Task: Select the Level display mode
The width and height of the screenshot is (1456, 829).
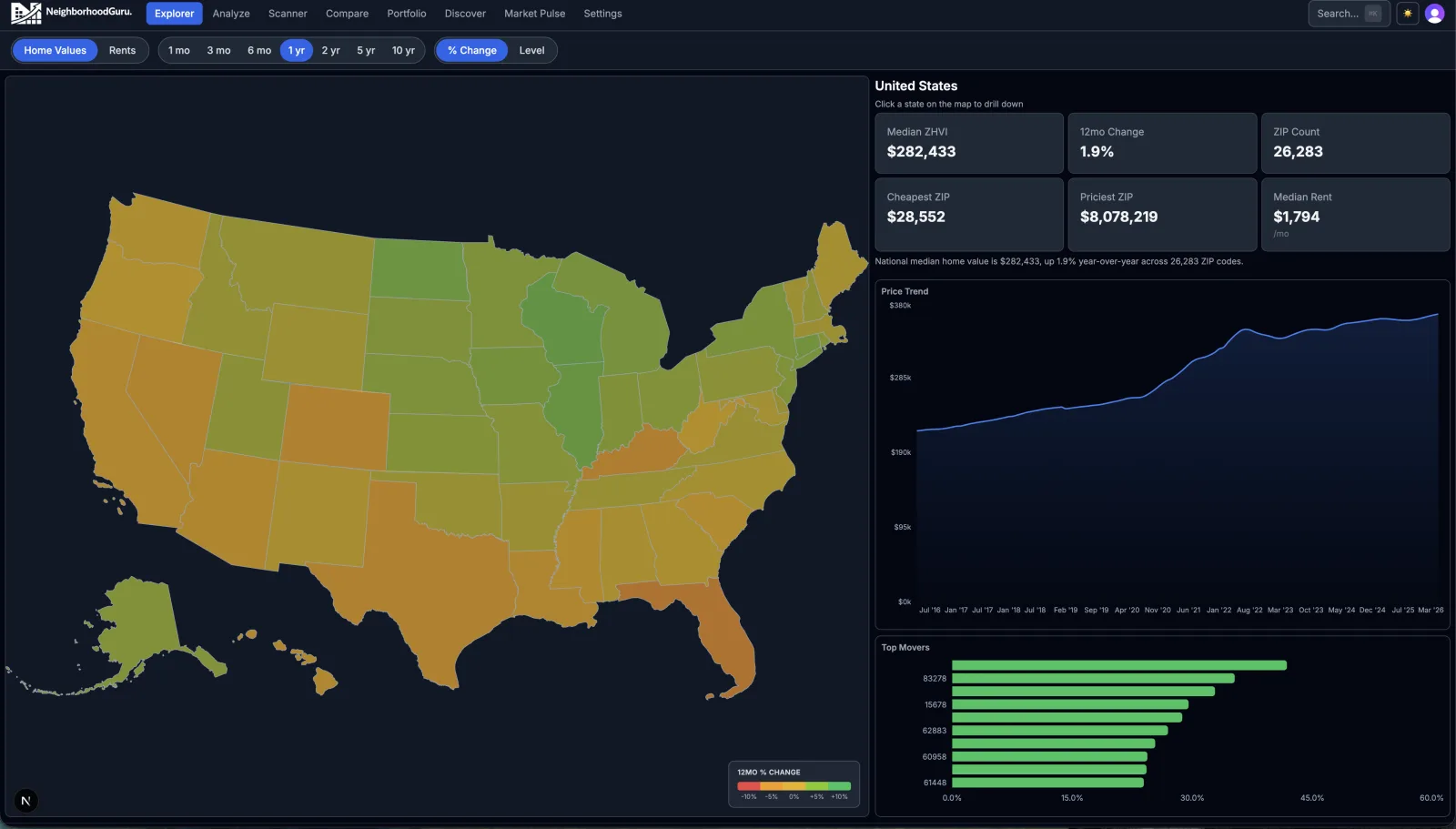Action: point(532,50)
